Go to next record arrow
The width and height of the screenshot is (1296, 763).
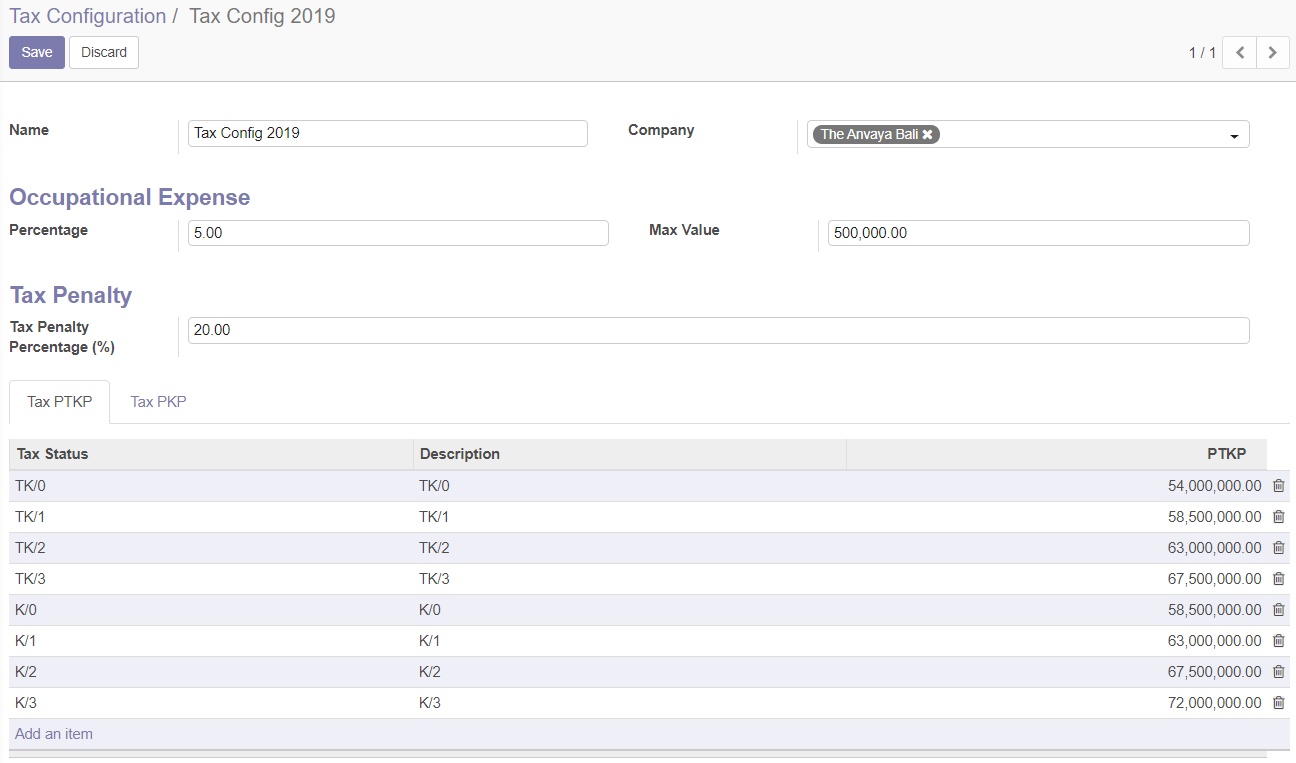(1272, 53)
